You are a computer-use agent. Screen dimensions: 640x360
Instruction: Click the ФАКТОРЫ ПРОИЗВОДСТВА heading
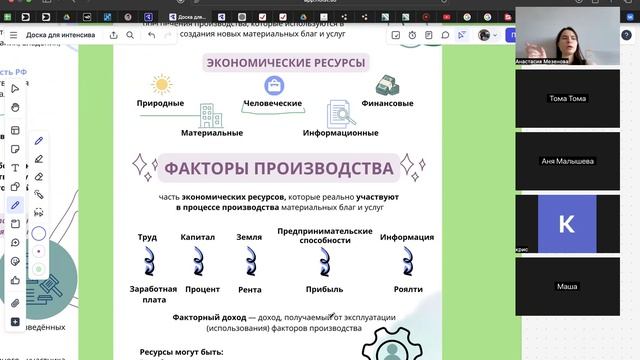[x=279, y=168]
